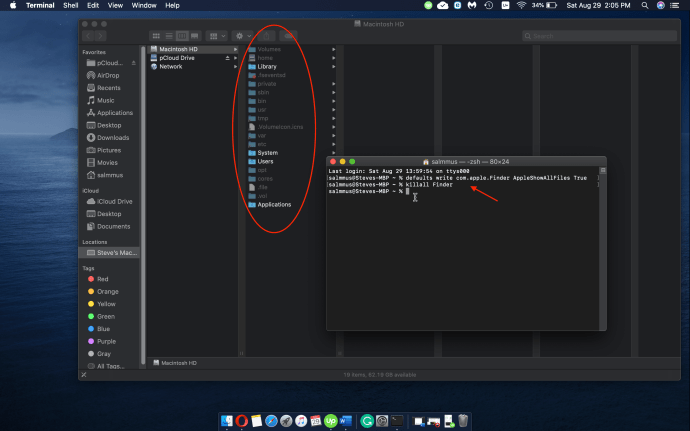Click the Malwarebytes menu bar icon

[x=472, y=5]
